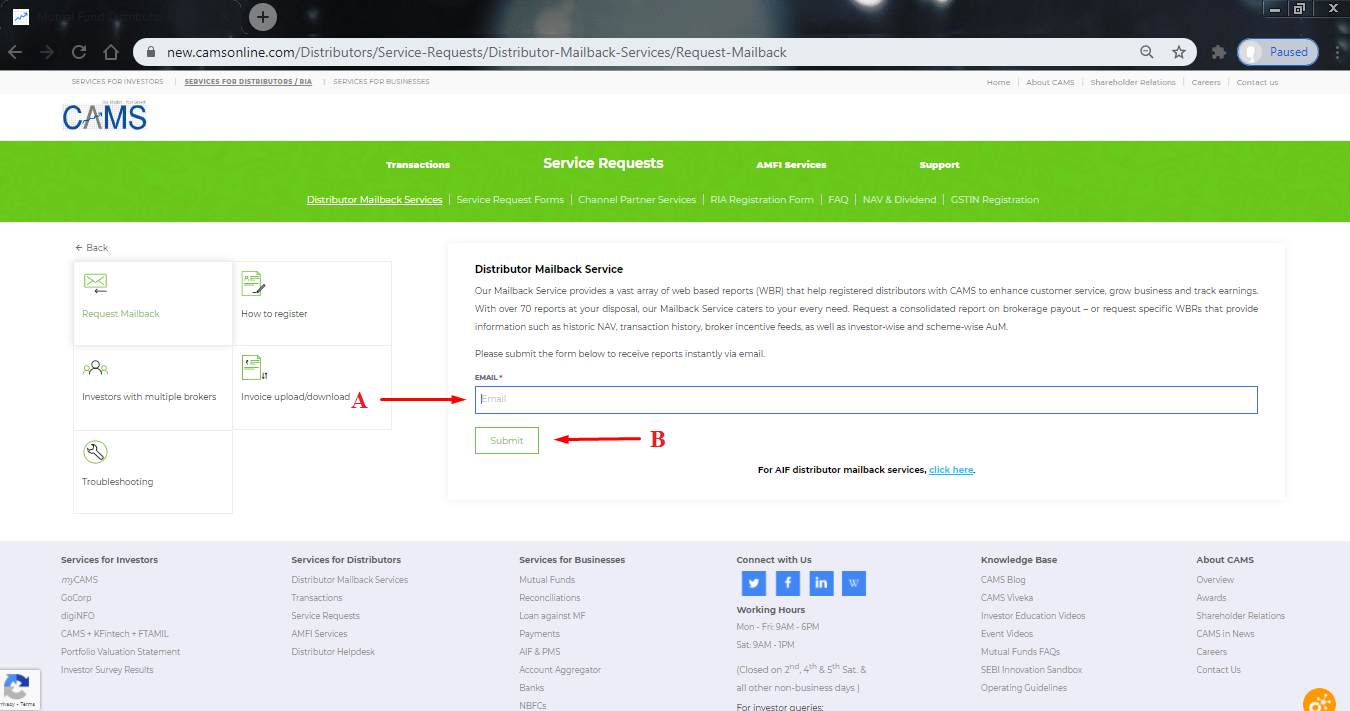Open digiNFO footer link

click(78, 616)
